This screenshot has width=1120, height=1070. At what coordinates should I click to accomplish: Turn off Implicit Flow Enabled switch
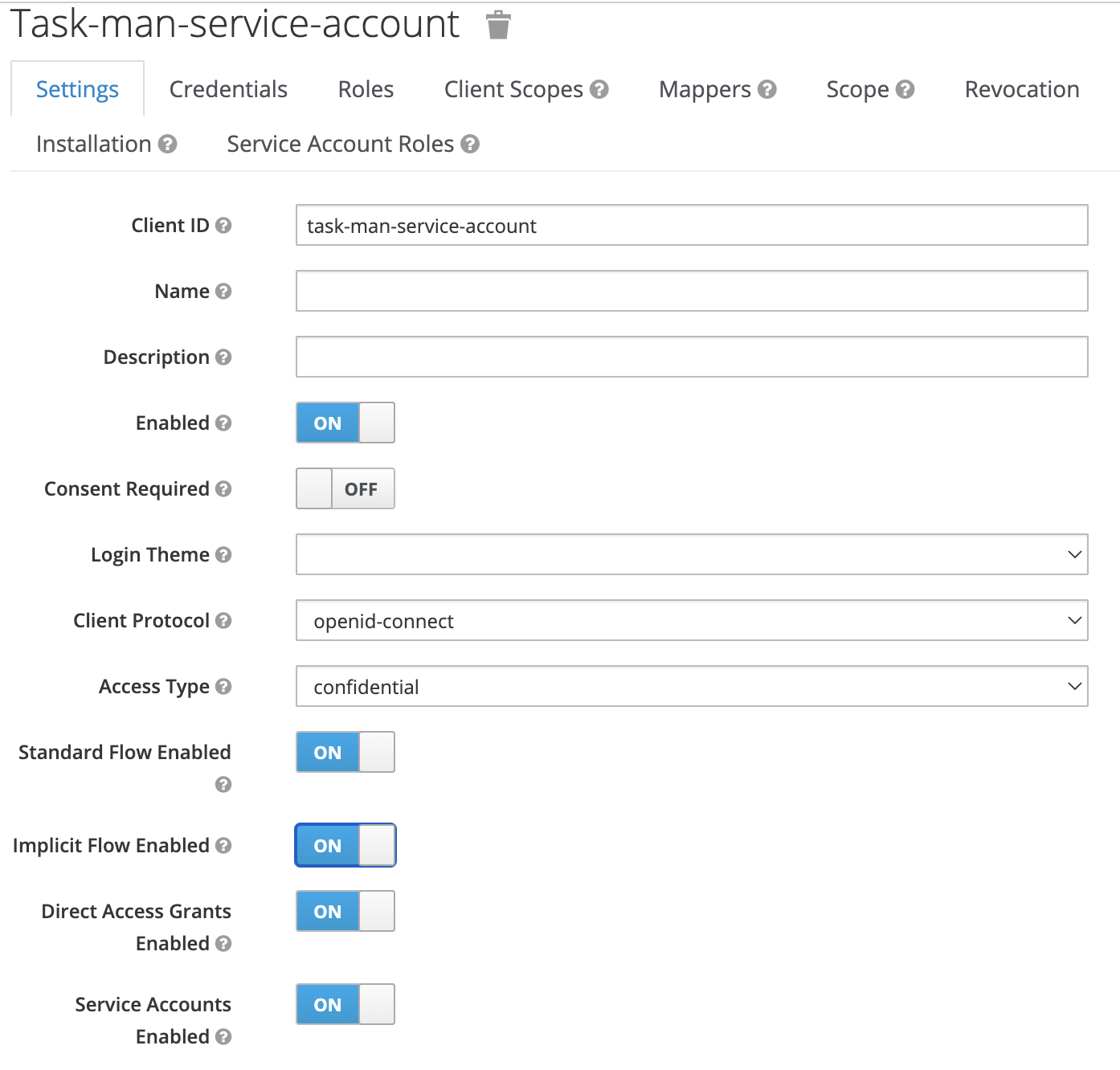click(x=345, y=846)
